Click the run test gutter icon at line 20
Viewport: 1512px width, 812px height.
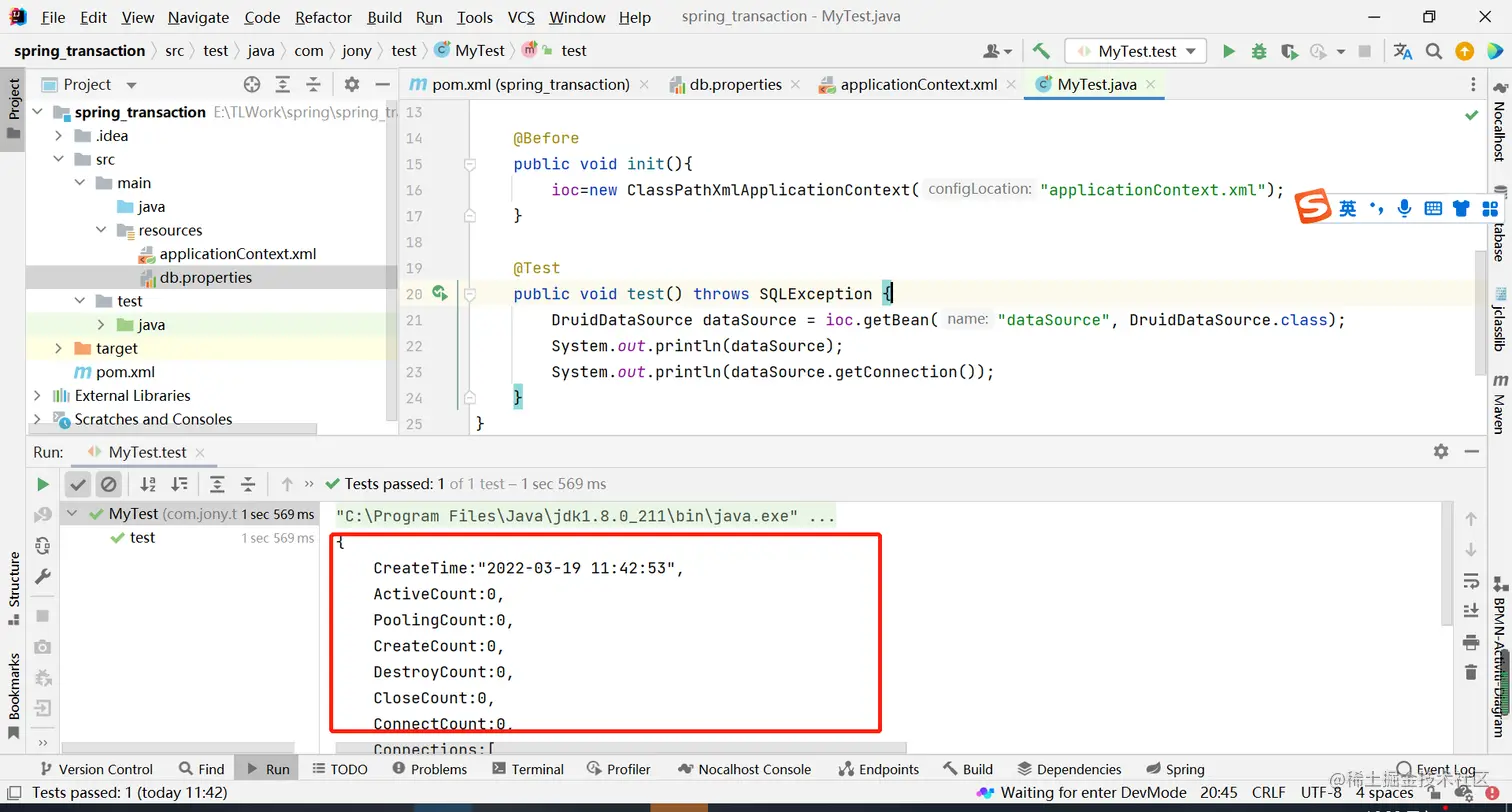[439, 293]
